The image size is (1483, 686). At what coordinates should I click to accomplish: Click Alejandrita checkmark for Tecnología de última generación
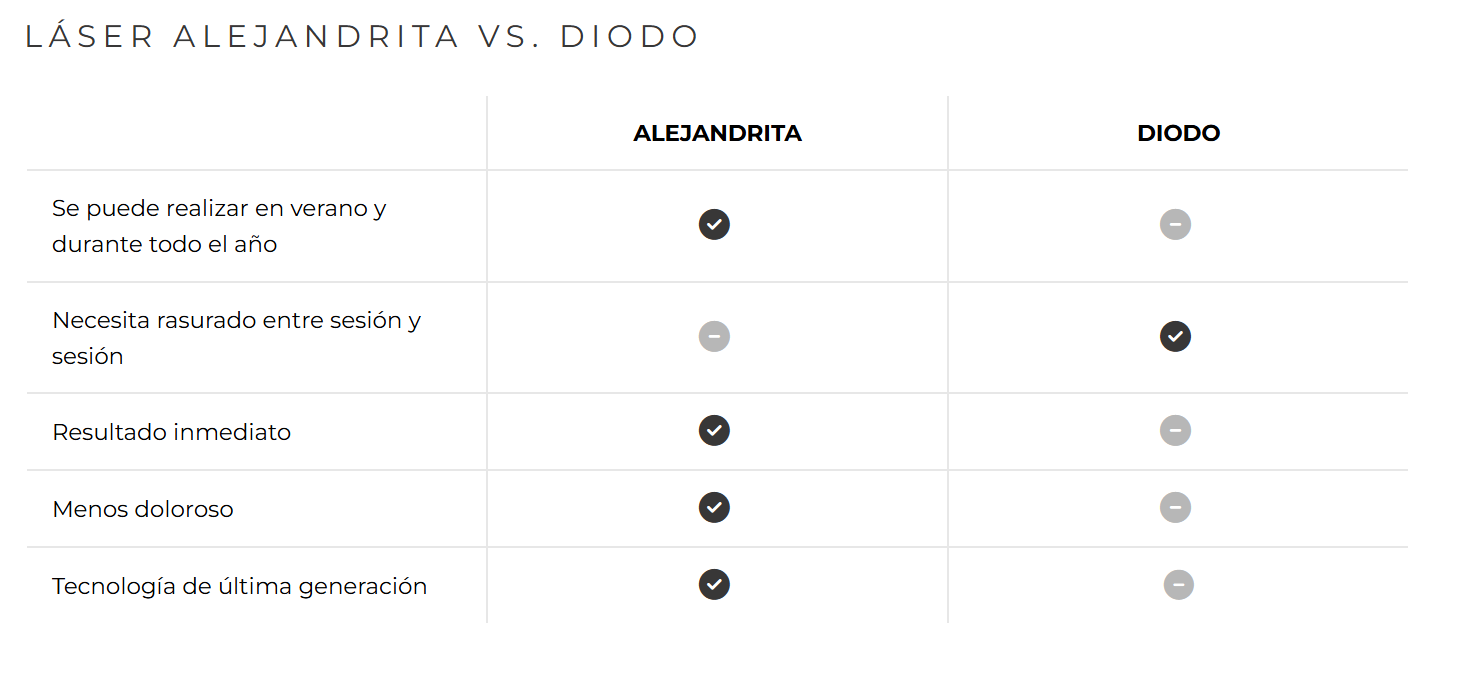point(714,585)
